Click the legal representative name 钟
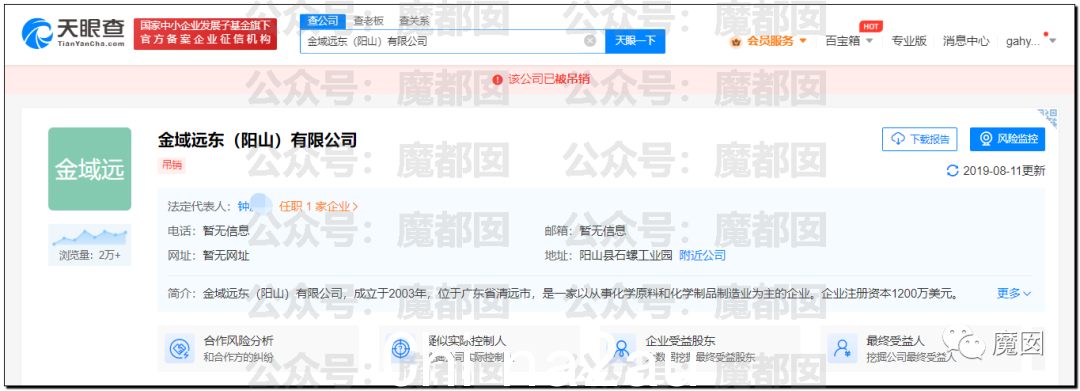Screen dimensions: 1080x391 [x=243, y=206]
